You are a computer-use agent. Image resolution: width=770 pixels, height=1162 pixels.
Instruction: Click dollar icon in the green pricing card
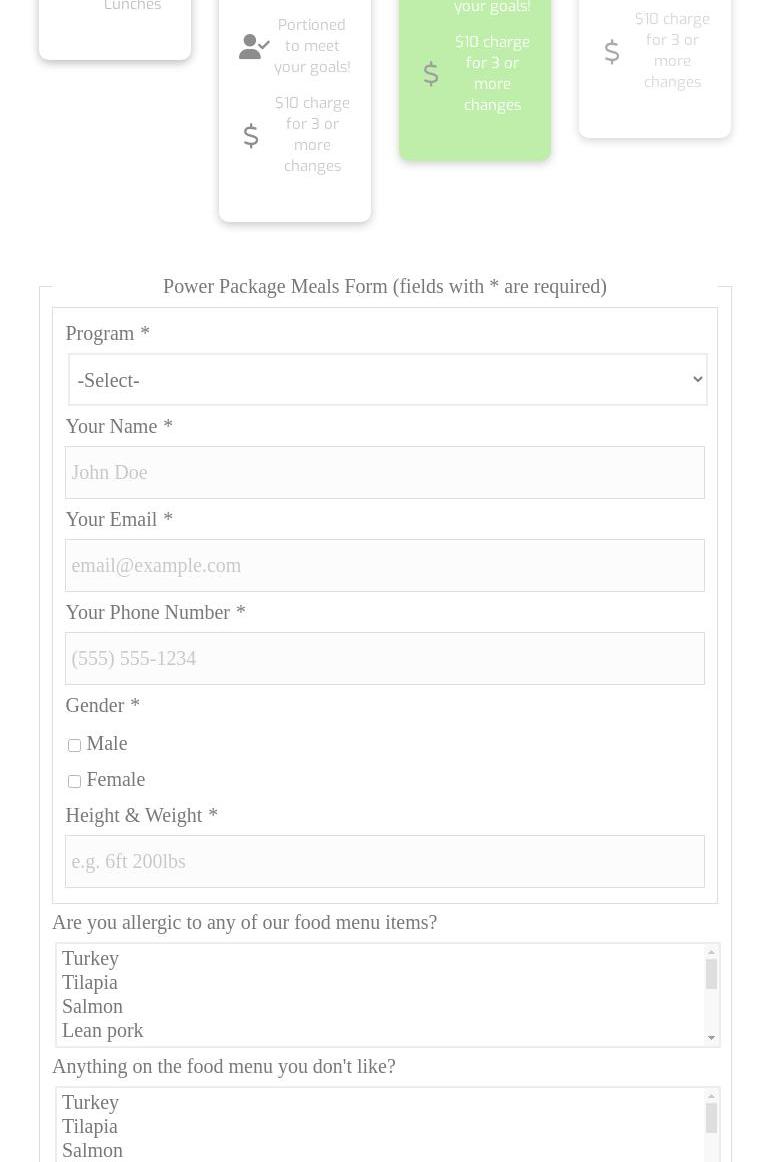(x=431, y=74)
